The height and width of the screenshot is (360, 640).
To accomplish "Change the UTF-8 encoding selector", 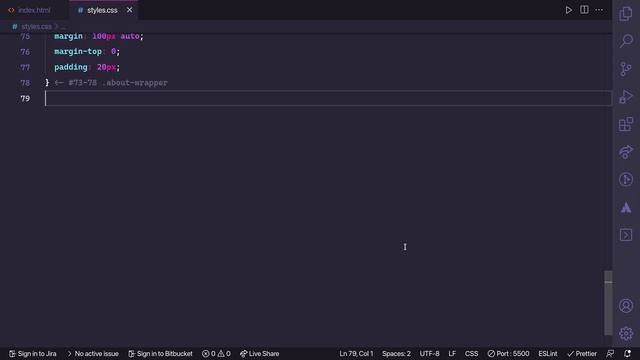I will [429, 353].
